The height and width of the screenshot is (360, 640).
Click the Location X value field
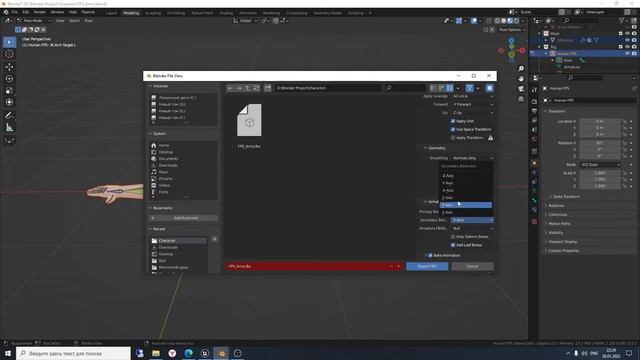click(x=600, y=121)
